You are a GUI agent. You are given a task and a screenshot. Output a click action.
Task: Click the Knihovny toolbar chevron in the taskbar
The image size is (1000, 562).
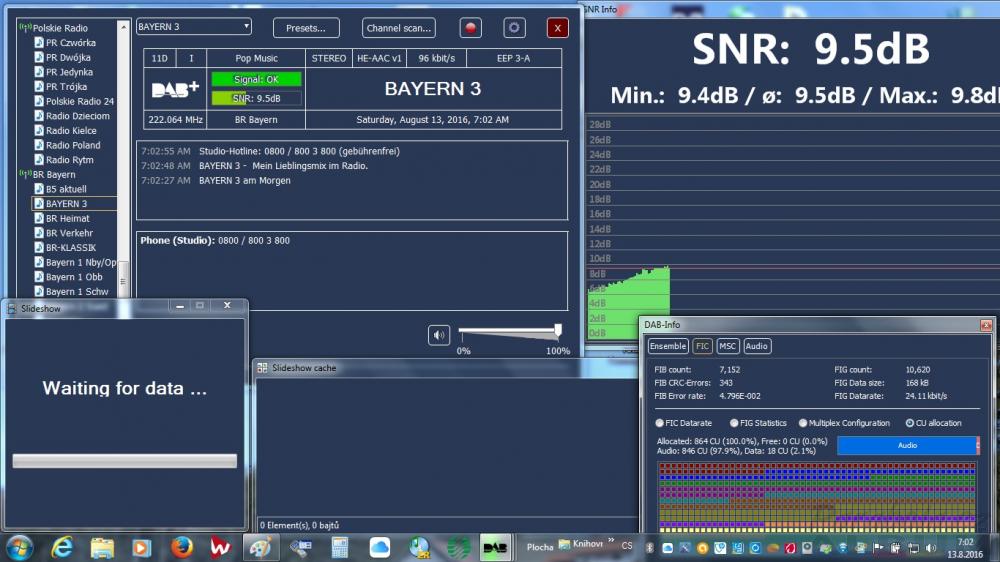[611, 541]
